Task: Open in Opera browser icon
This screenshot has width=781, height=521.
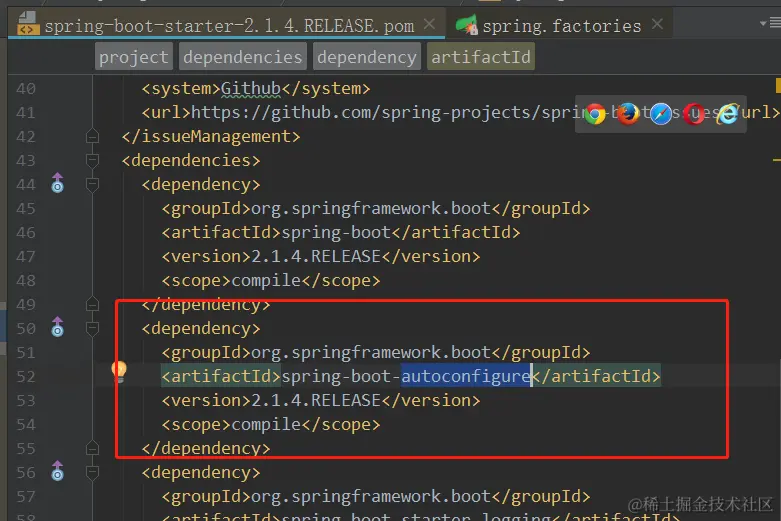Action: pyautogui.click(x=694, y=114)
